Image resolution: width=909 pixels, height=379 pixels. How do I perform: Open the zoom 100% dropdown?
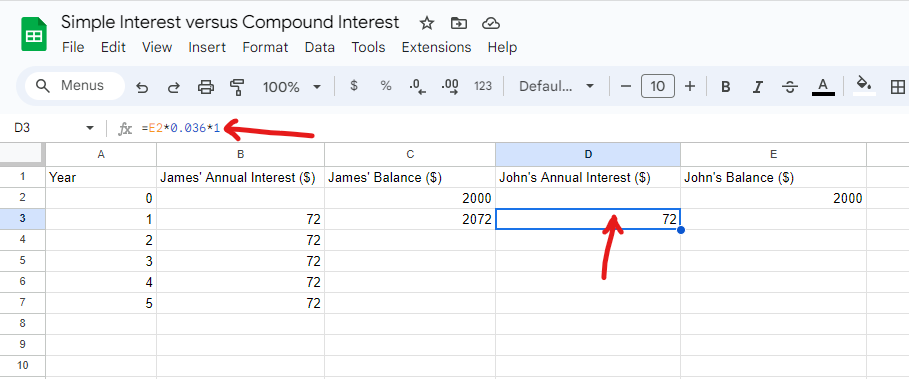[292, 87]
